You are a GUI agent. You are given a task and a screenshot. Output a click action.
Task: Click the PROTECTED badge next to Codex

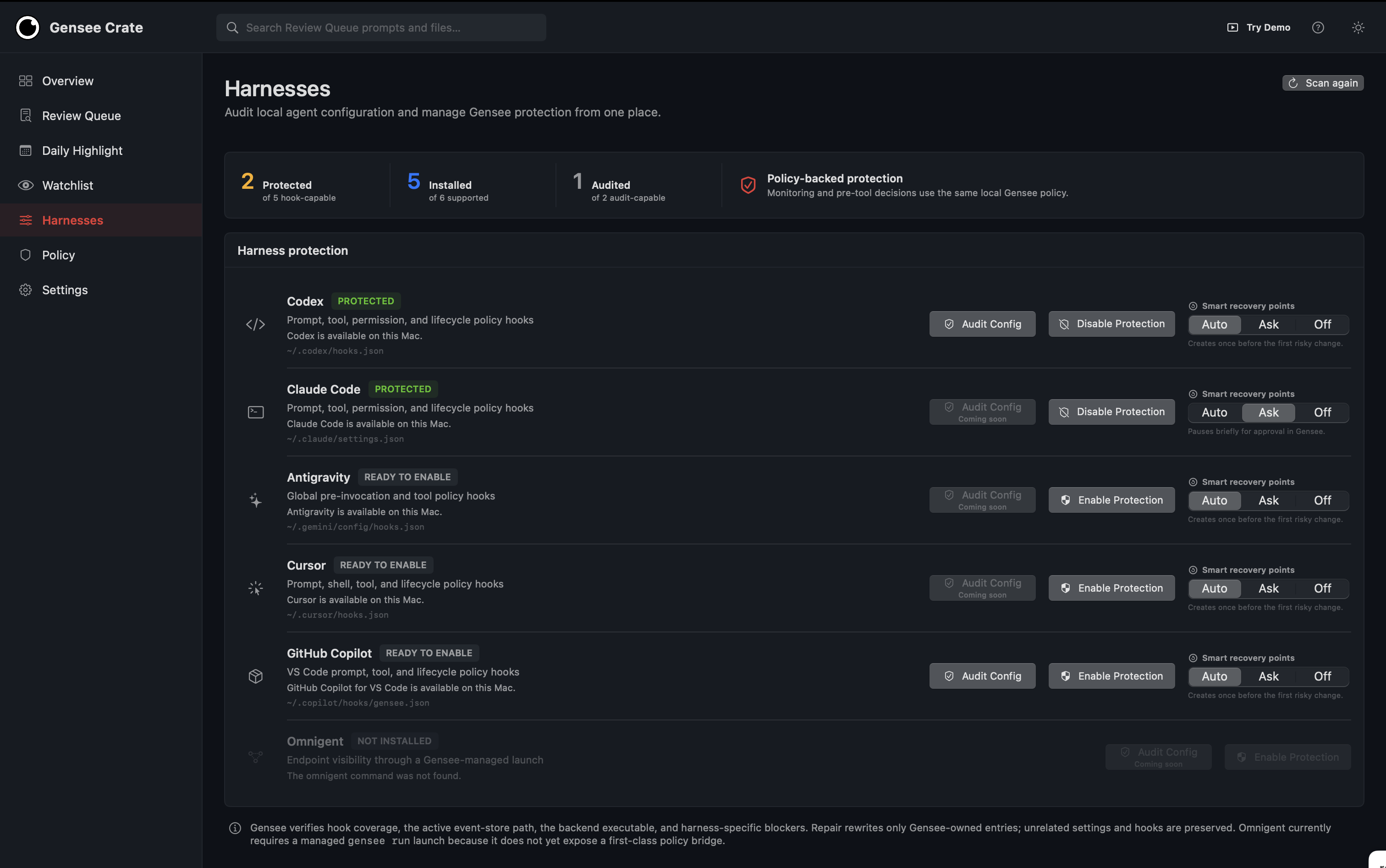[x=366, y=301]
